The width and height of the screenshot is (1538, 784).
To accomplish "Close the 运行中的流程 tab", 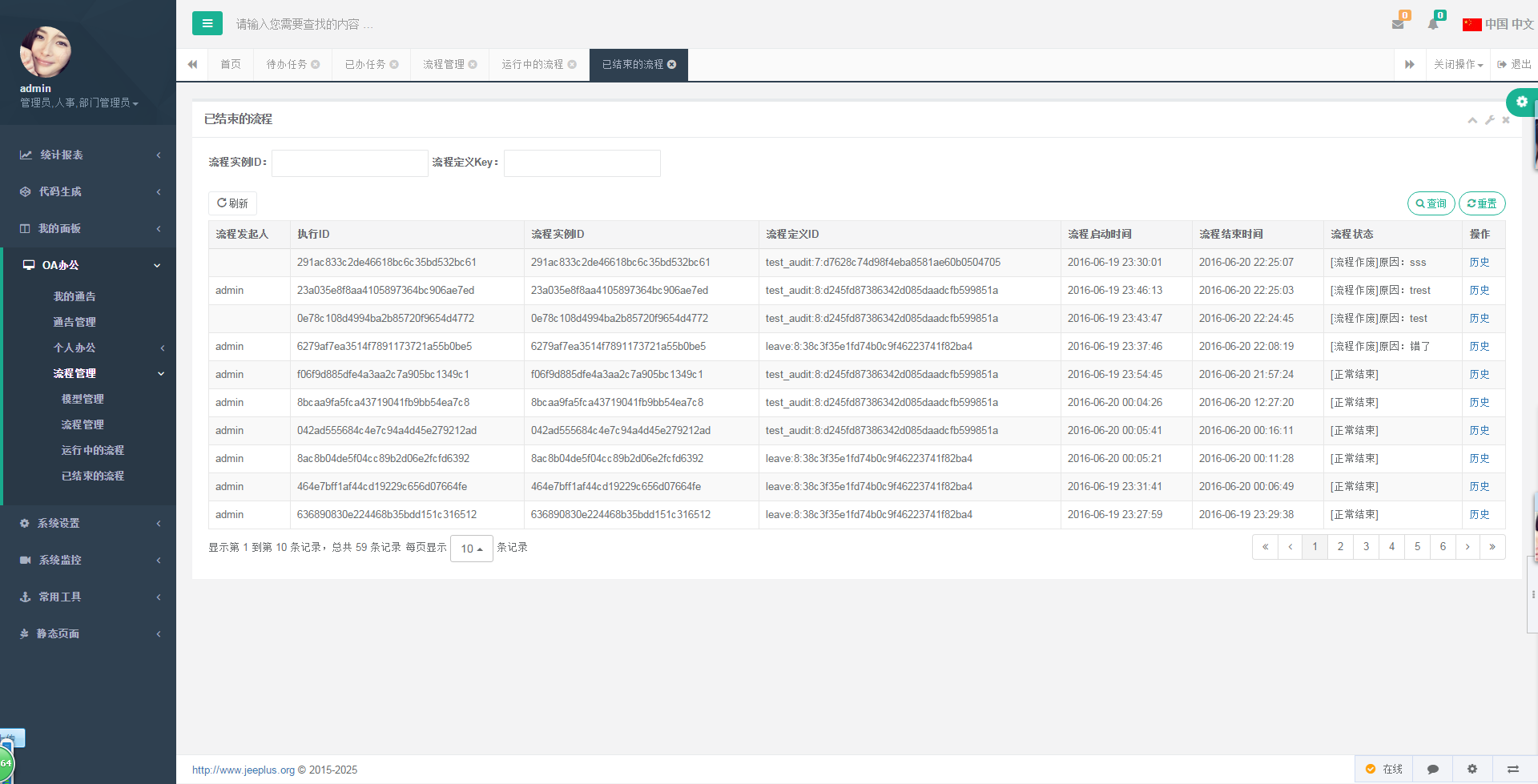I will (572, 65).
